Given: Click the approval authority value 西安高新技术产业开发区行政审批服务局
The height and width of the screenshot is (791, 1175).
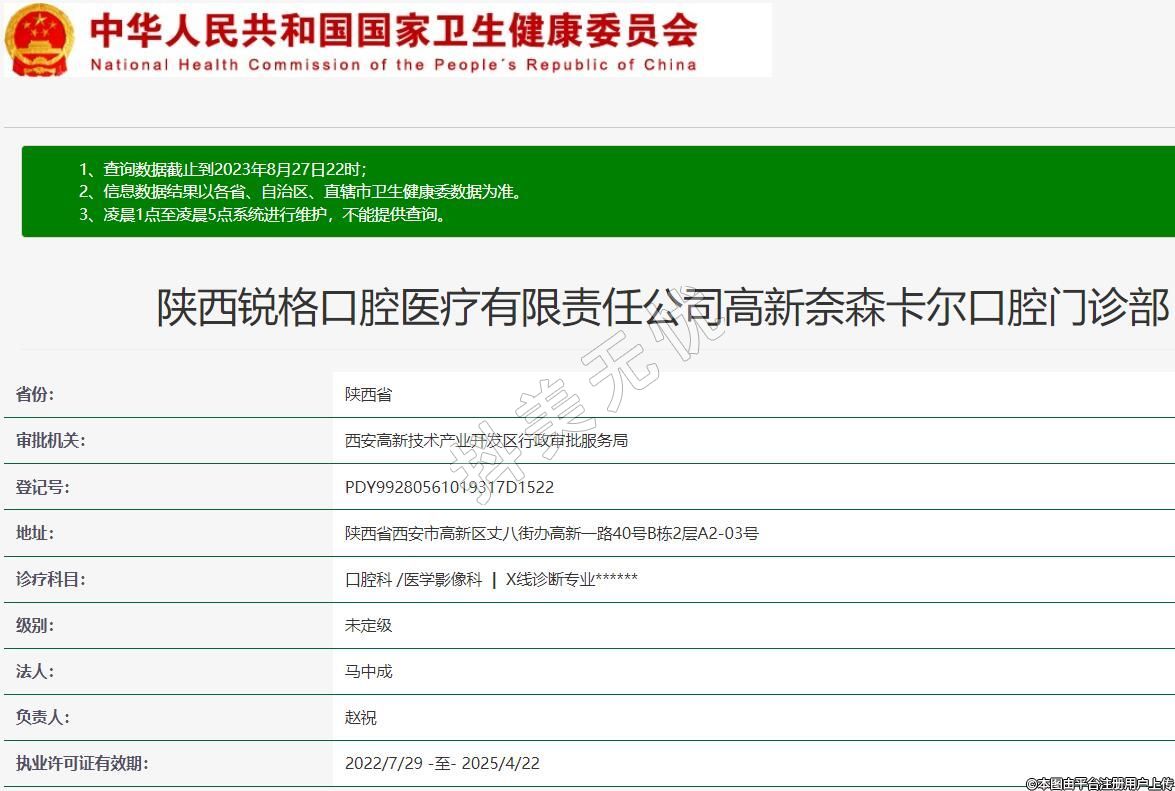Looking at the screenshot, I should point(486,440).
